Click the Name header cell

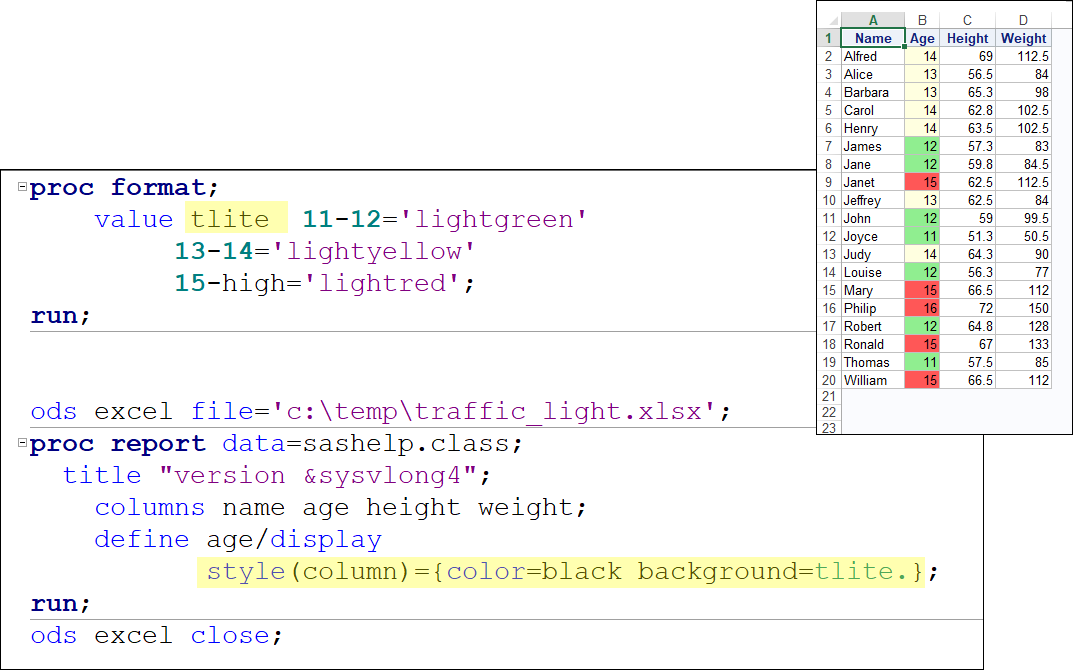(x=872, y=38)
